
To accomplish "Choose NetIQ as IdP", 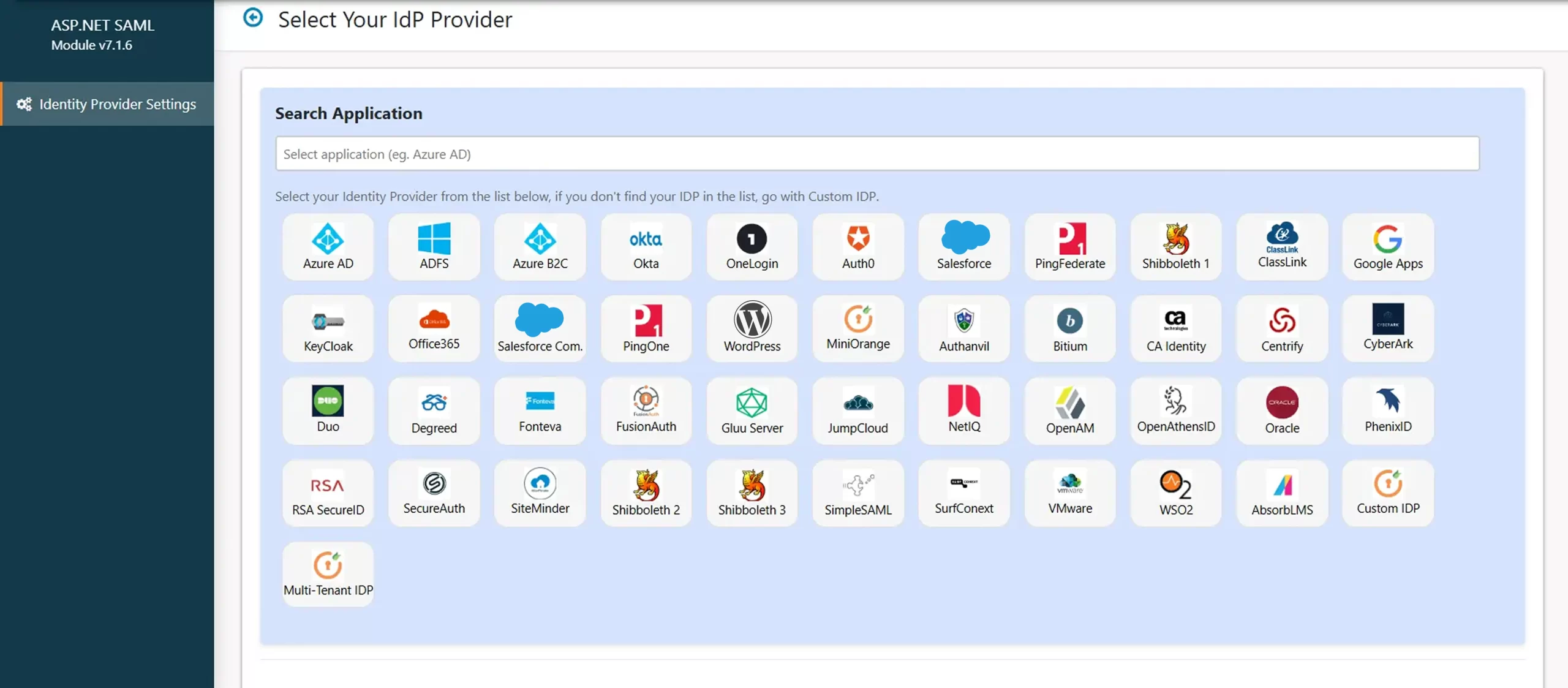I will (x=963, y=411).
